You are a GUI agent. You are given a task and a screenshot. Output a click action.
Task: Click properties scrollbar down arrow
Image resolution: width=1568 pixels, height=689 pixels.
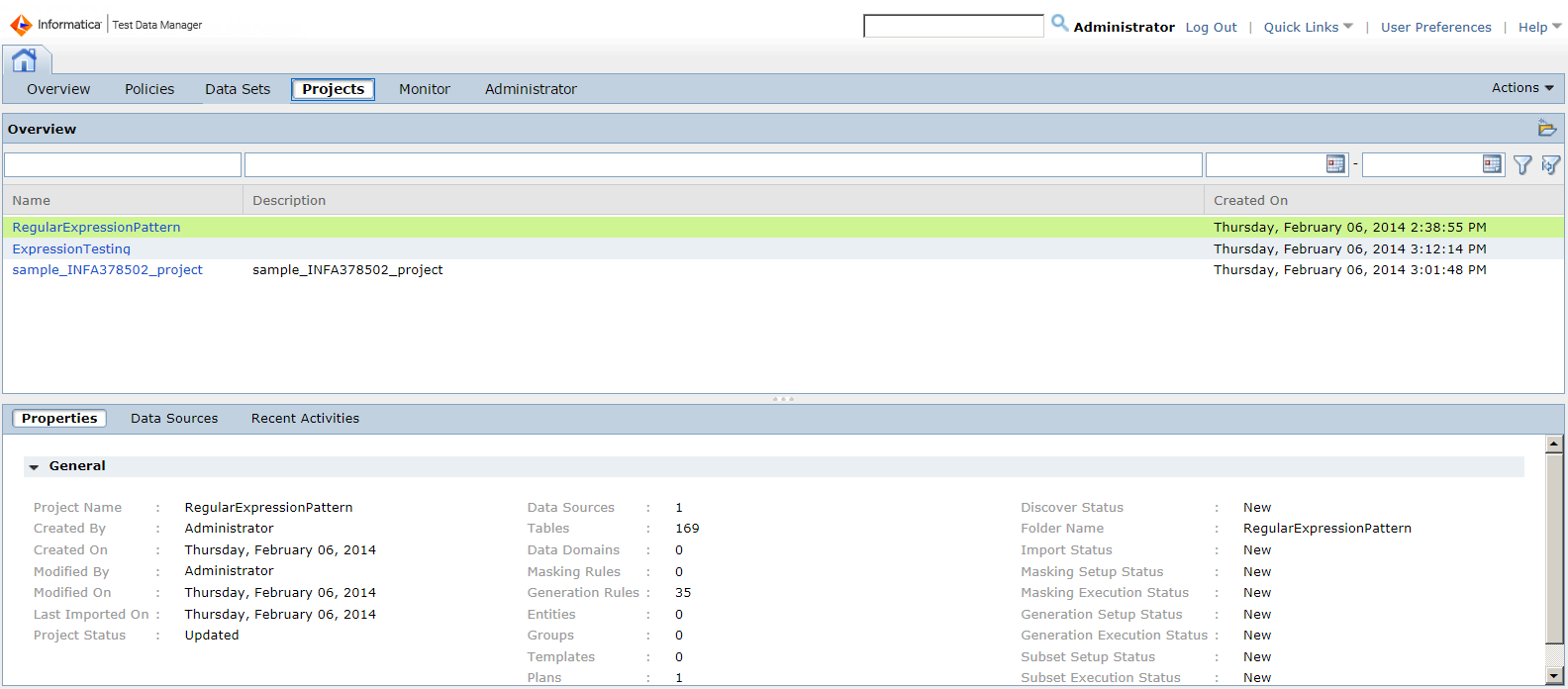pyautogui.click(x=1554, y=676)
